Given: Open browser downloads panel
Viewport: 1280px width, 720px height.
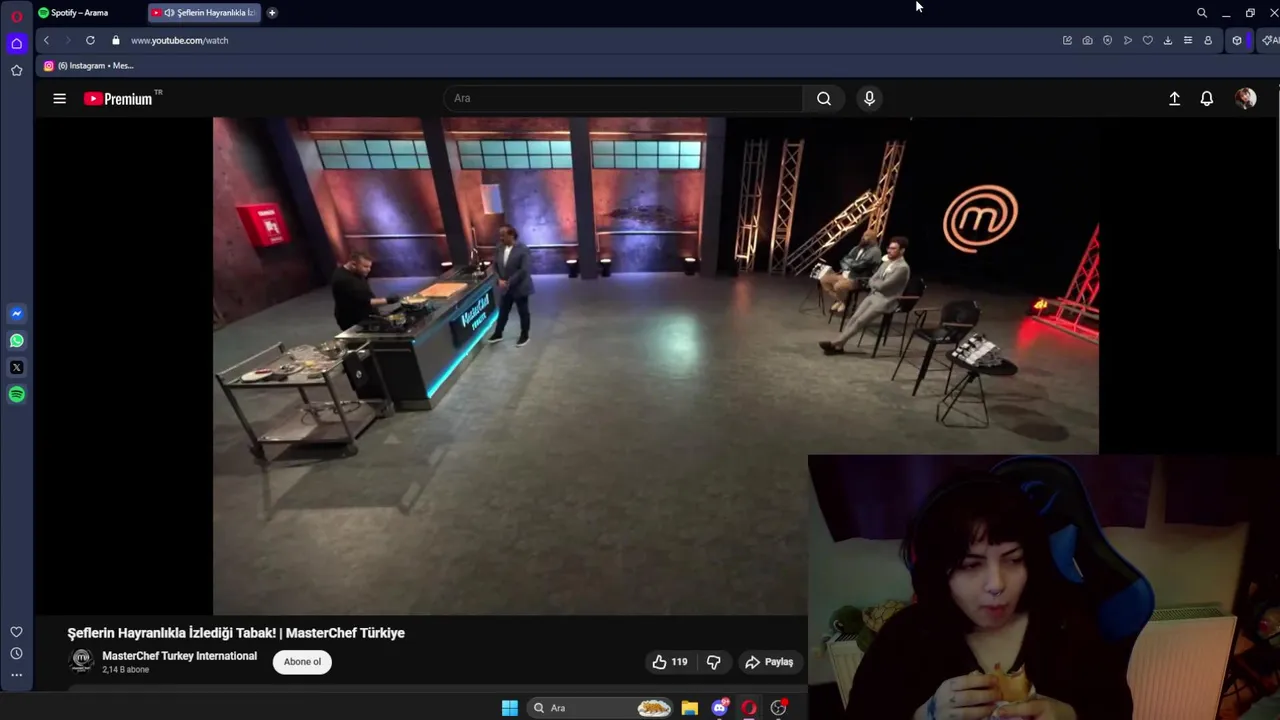Looking at the screenshot, I should click(x=1167, y=40).
